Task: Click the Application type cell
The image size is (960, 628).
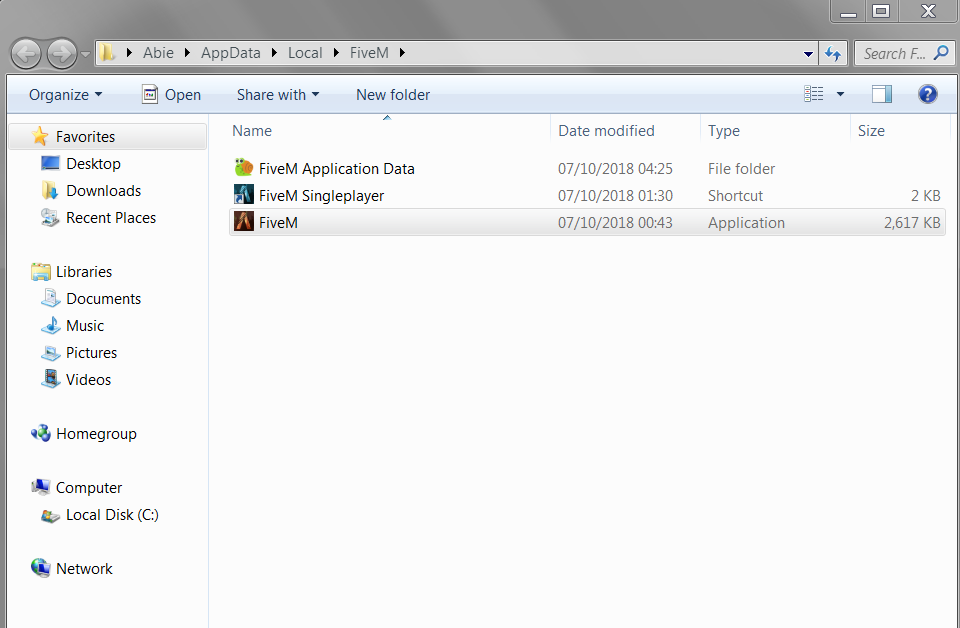Action: click(x=746, y=223)
